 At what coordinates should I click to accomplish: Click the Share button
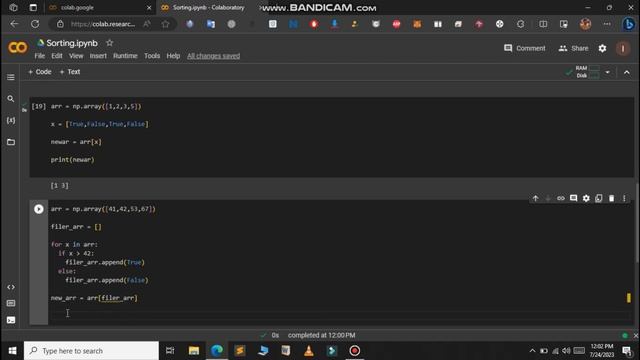(573, 48)
